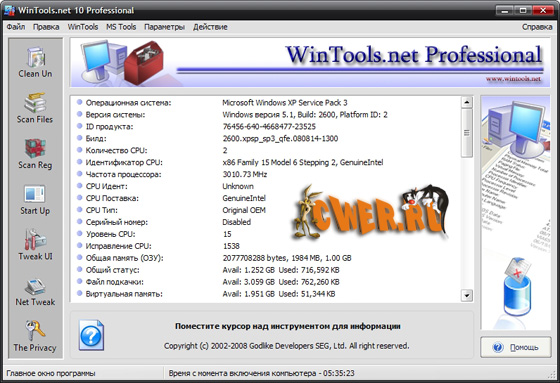Click the value Microsoft Windows XP Service Pack 3
The width and height of the screenshot is (560, 383).
285,103
